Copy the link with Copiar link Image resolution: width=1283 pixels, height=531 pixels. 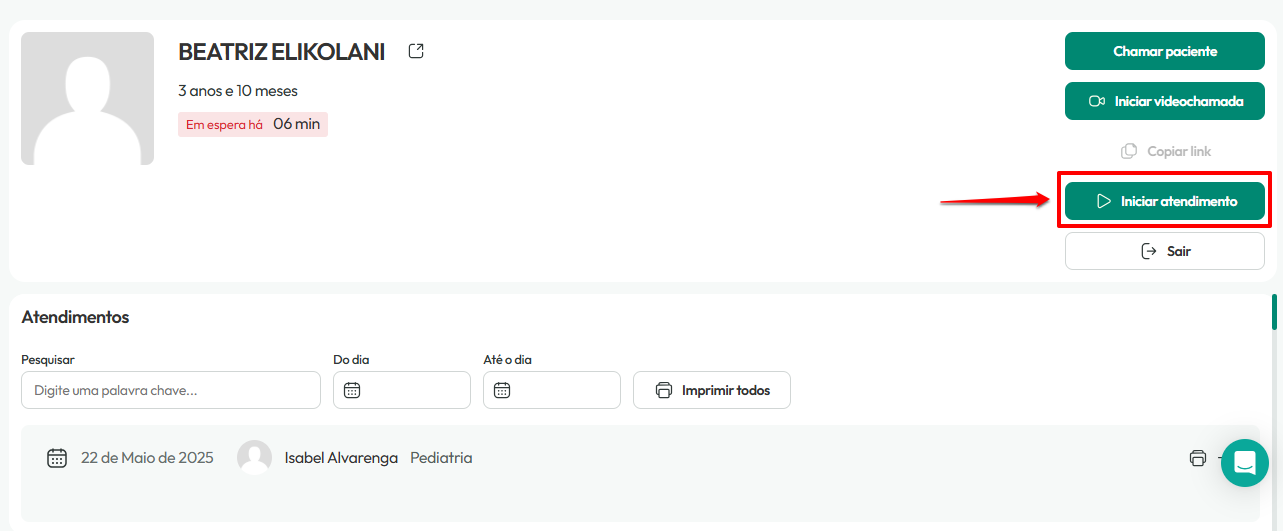(1165, 151)
